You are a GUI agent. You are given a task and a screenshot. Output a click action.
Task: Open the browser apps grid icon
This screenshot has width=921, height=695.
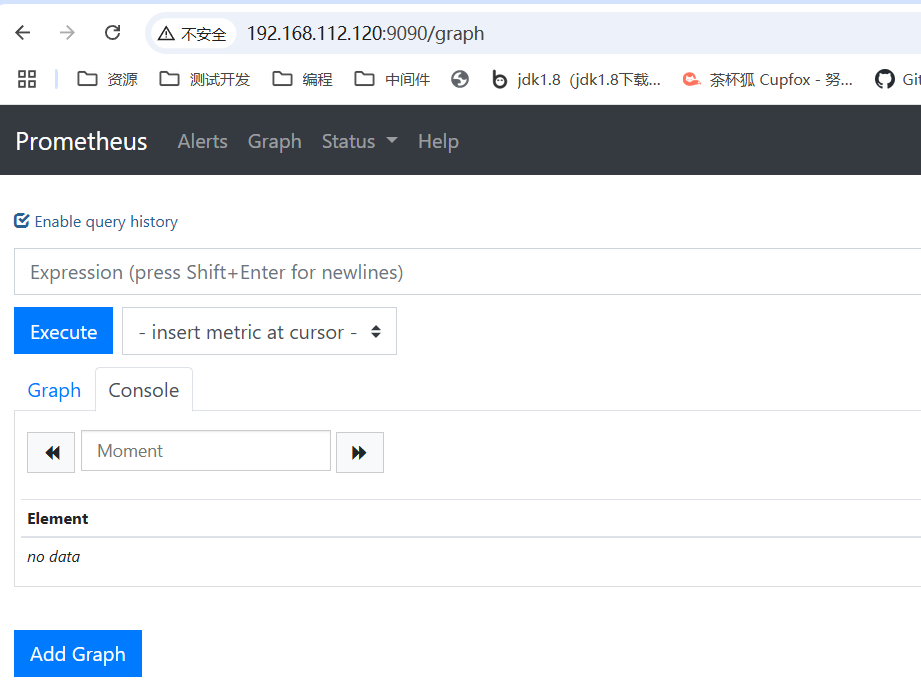coord(27,79)
